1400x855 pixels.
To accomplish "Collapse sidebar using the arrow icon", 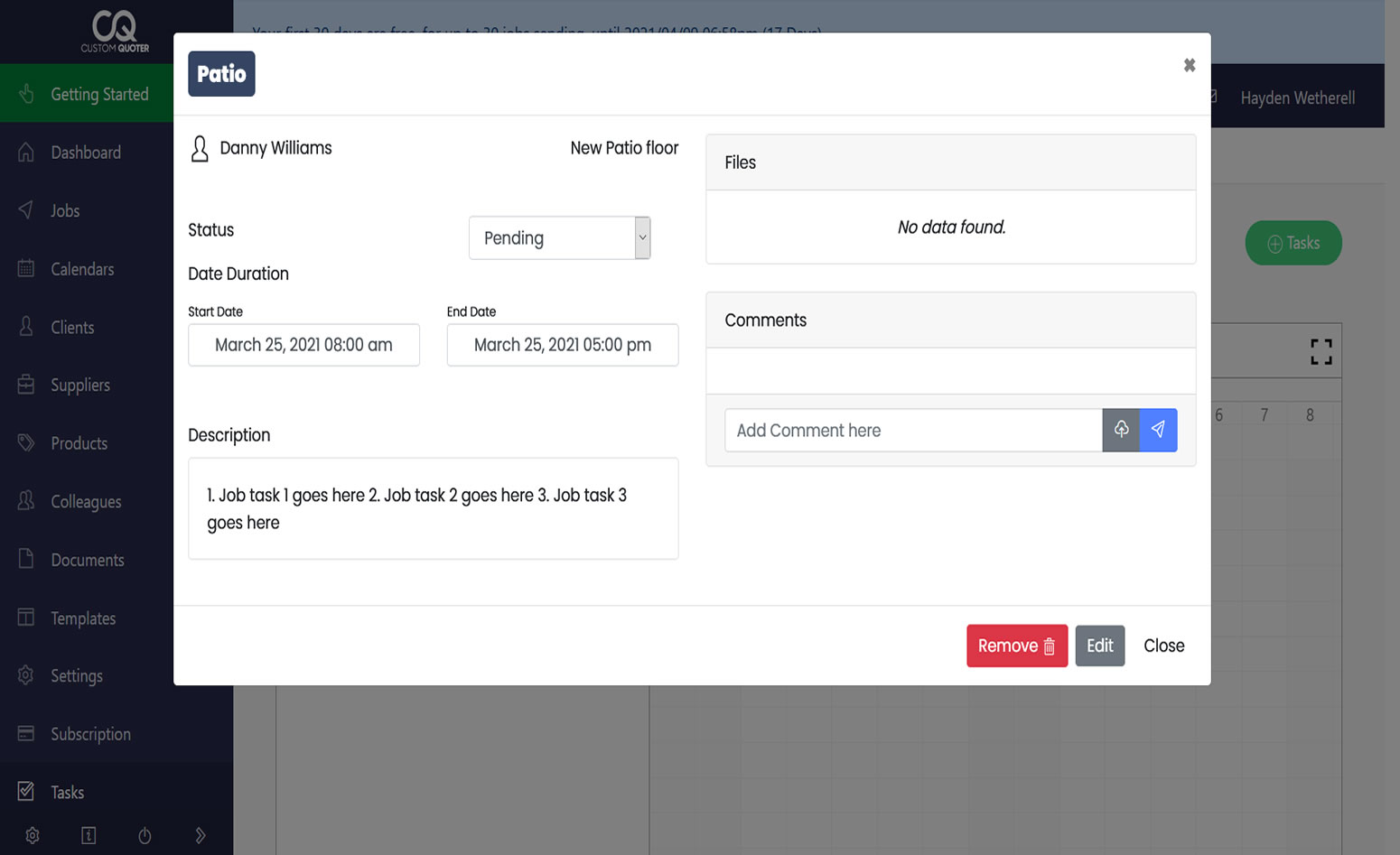I will point(201,835).
